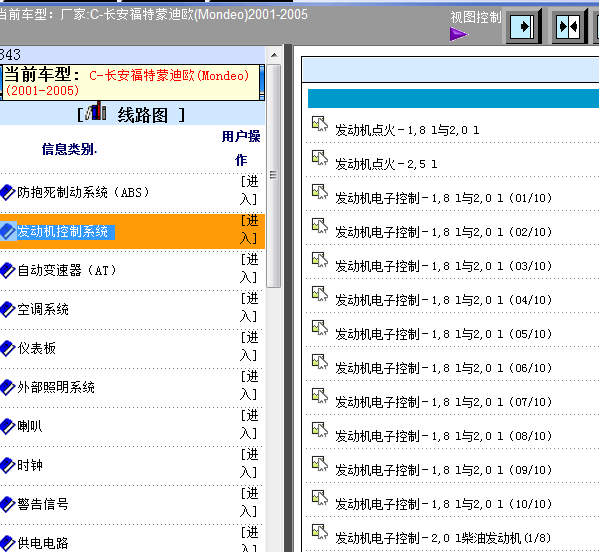This screenshot has height=552, width=599.
Task: Click diagram icon for 发动机电子控制 (03/10)
Action: (320, 260)
